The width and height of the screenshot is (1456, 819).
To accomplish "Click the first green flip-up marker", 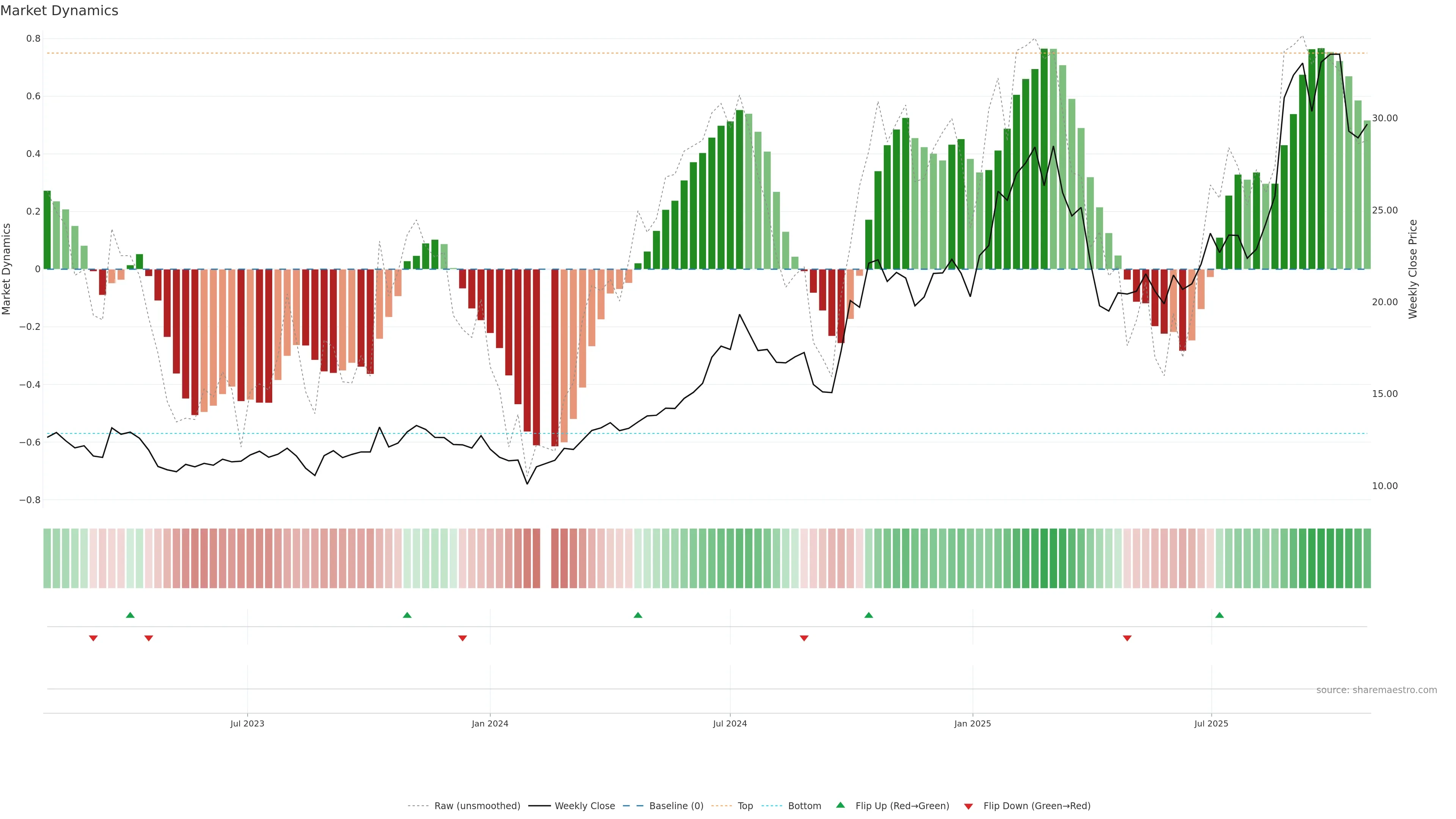I will click(130, 615).
